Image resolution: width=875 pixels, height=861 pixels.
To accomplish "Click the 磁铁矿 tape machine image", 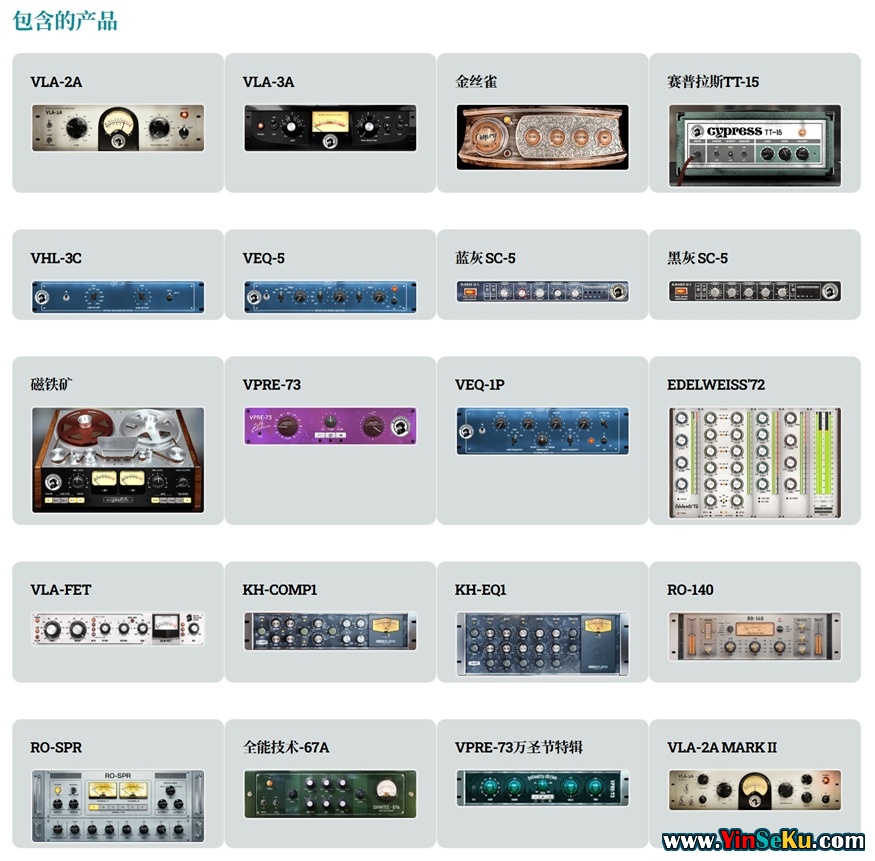I will click(x=118, y=460).
